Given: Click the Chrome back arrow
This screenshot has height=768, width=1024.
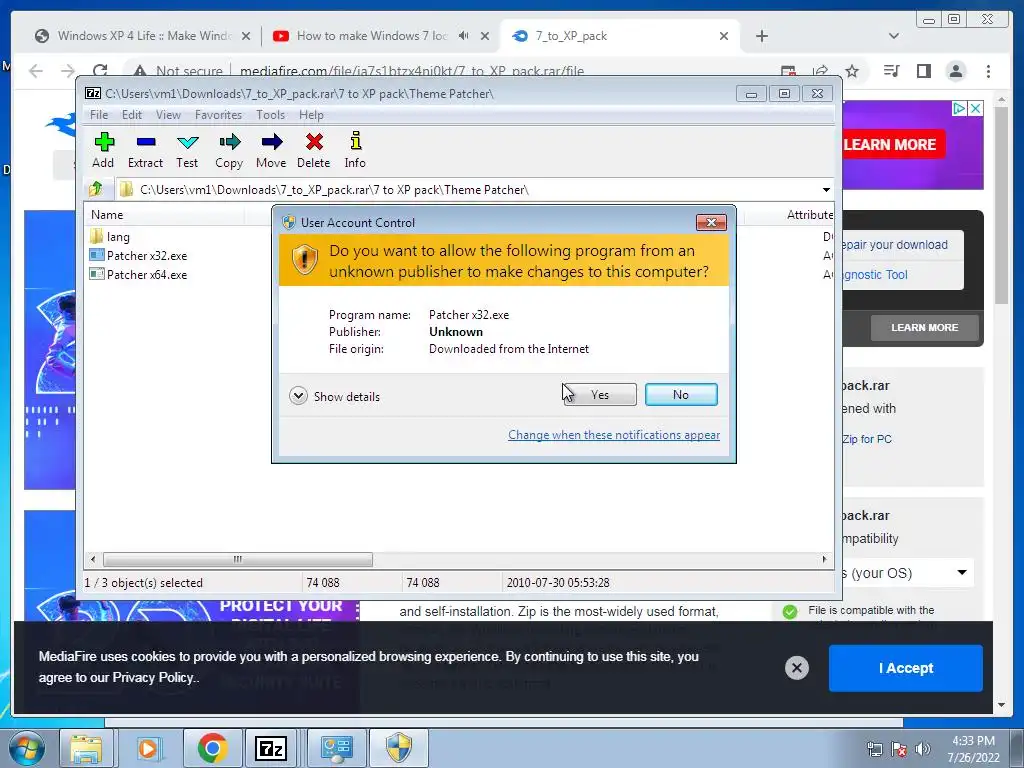Looking at the screenshot, I should point(36,71).
